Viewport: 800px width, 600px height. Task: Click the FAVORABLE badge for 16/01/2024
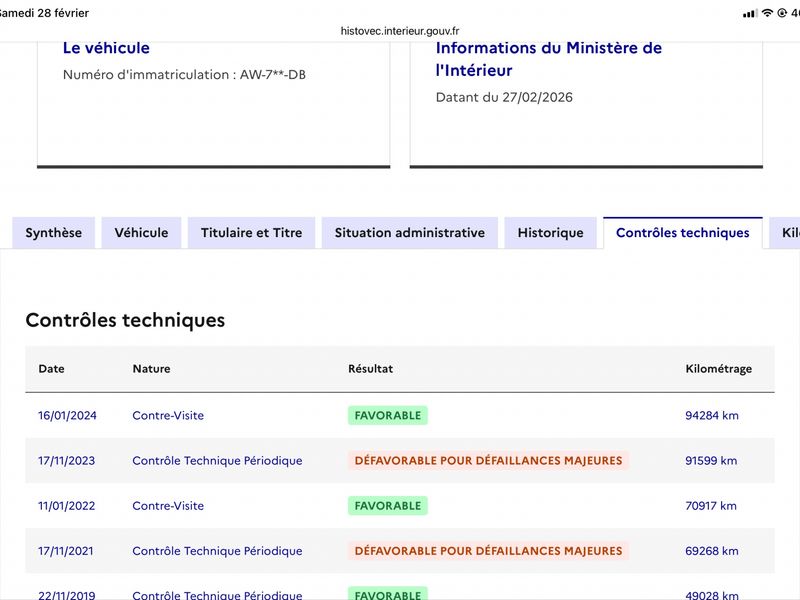pyautogui.click(x=387, y=416)
